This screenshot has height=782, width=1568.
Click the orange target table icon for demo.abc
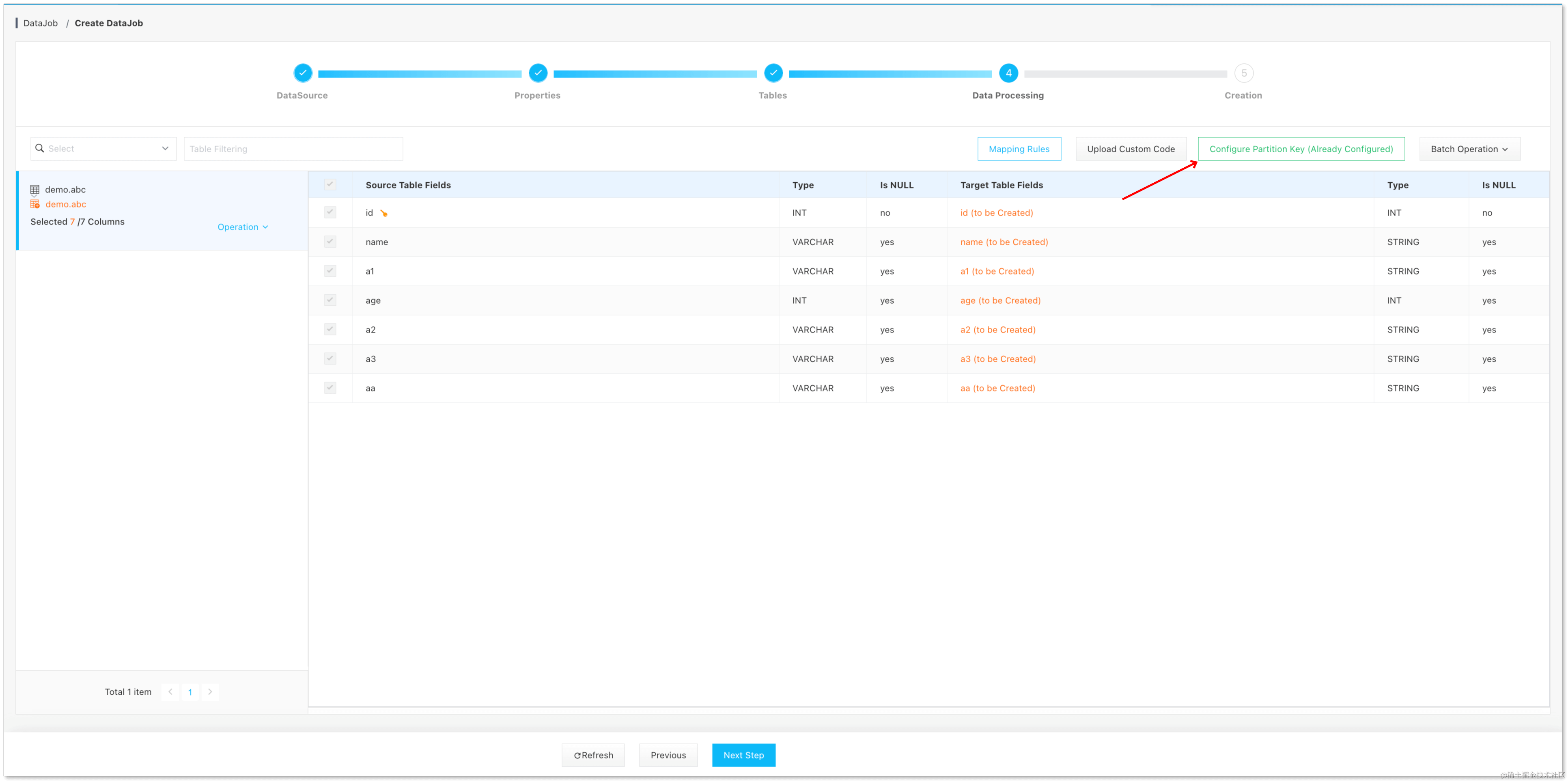(x=35, y=204)
